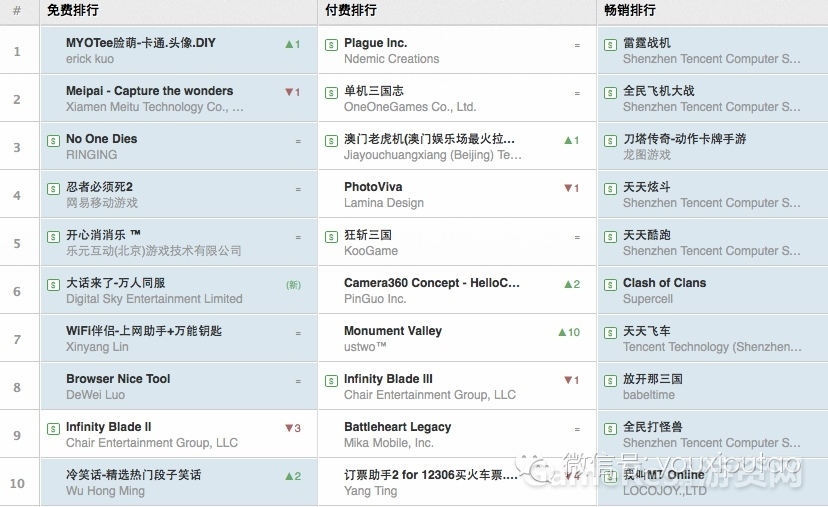This screenshot has width=828, height=507.
Task: Click in-app purchase icon beside 忍者必须死2
Action: click(x=53, y=189)
